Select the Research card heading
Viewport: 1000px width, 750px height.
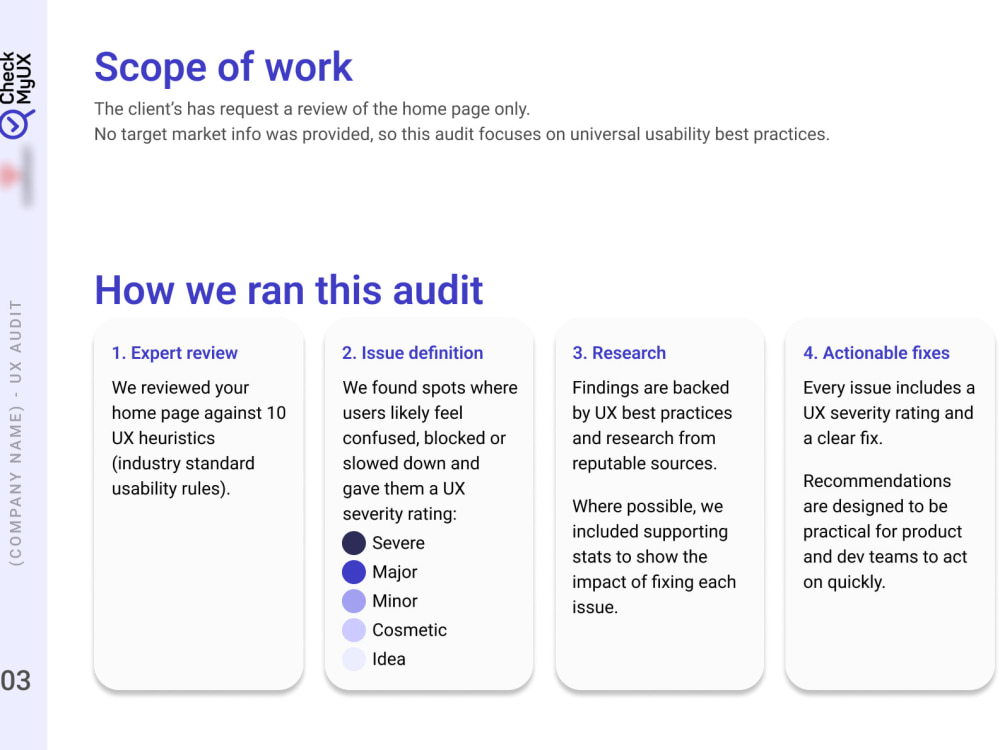[x=619, y=353]
